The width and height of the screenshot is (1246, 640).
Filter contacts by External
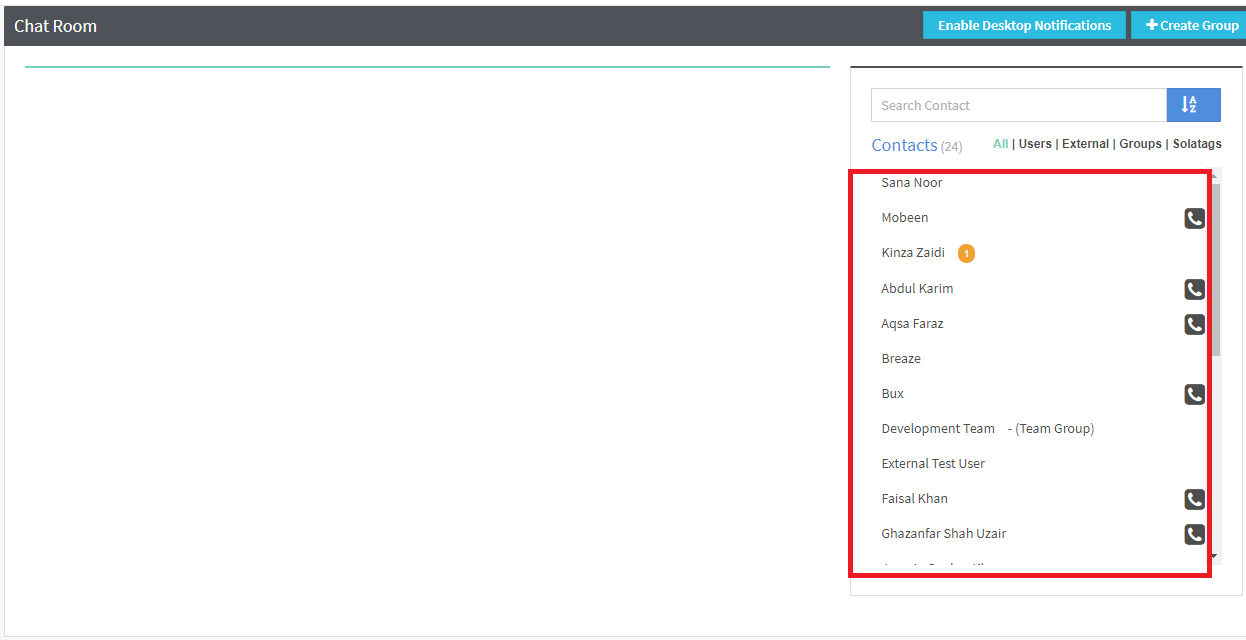coord(1085,144)
